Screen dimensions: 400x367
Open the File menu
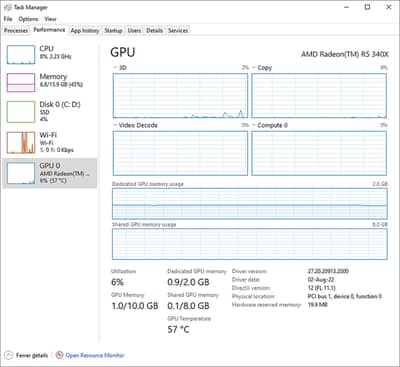(8, 19)
